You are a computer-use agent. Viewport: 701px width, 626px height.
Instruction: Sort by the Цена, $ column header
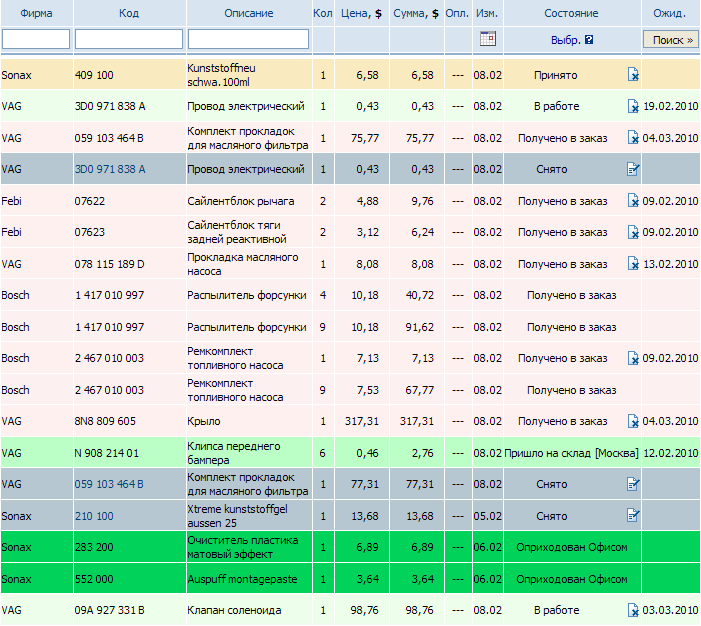[361, 13]
